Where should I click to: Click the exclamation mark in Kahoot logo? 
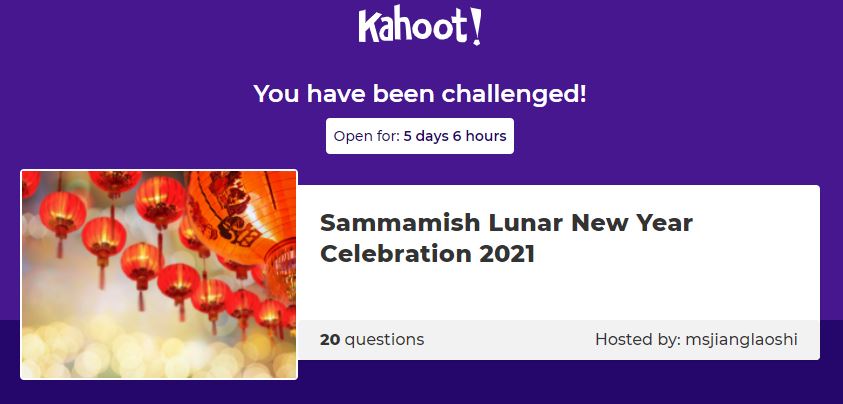pyautogui.click(x=475, y=26)
